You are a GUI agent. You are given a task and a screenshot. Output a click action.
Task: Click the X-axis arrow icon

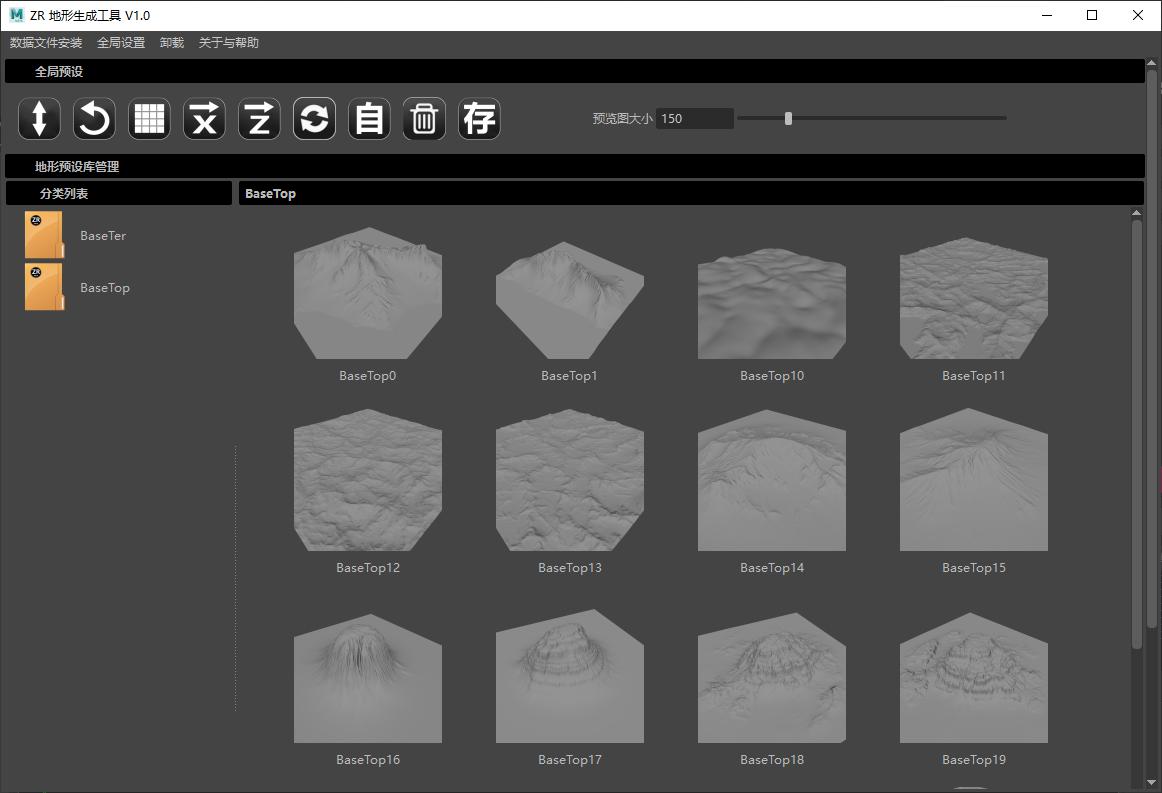click(204, 119)
